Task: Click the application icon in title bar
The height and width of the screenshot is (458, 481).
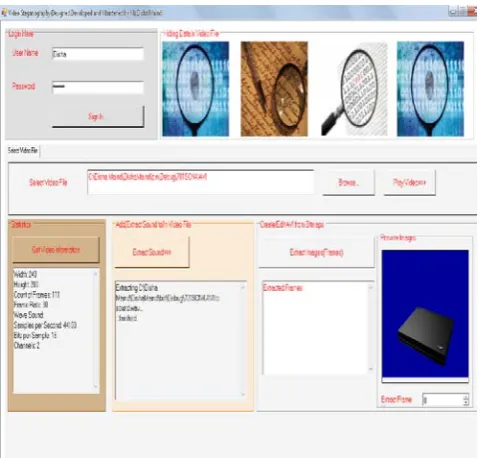Action: tap(4, 13)
